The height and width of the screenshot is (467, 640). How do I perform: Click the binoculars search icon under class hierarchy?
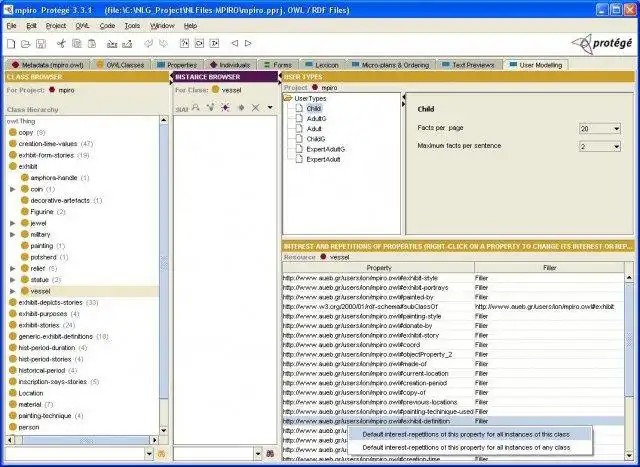coord(160,454)
